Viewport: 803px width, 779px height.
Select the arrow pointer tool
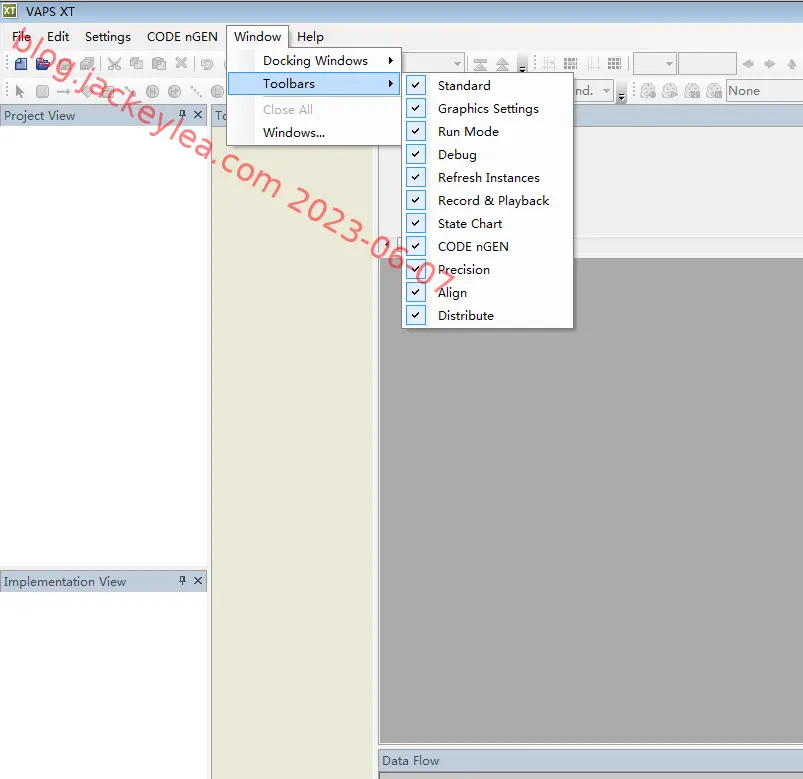coord(20,92)
